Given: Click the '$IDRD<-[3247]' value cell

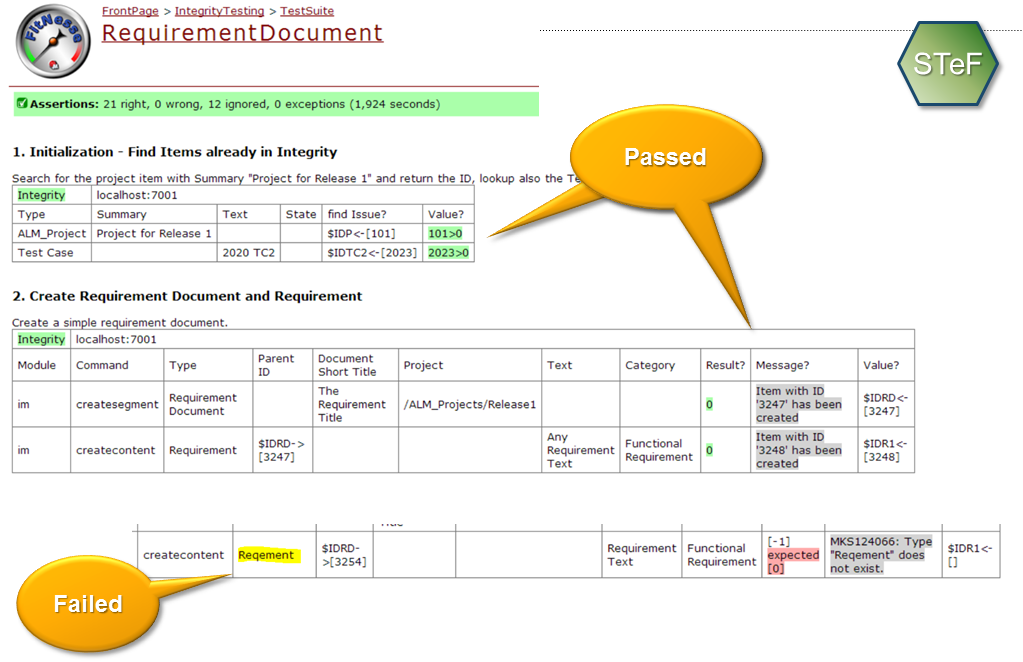Looking at the screenshot, I should pos(886,404).
